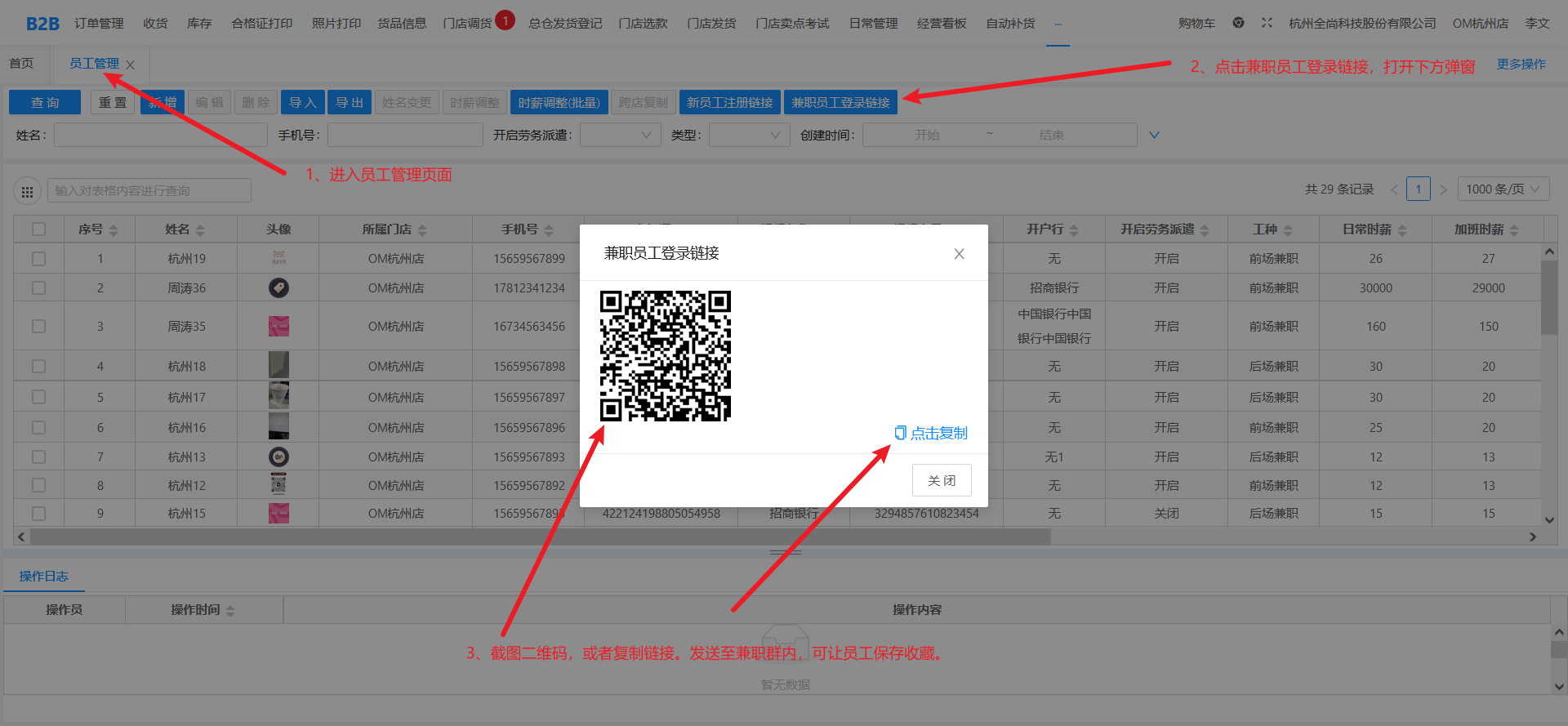
Task: Open the 门店调货 menu item
Action: [x=467, y=24]
